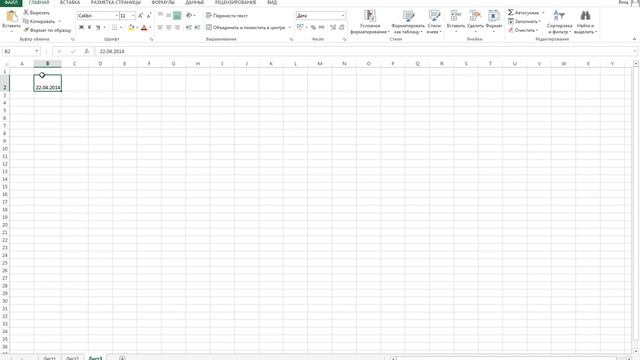The width and height of the screenshot is (640, 360).
Task: Click the Copy (Копировать) button
Action: [39, 21]
